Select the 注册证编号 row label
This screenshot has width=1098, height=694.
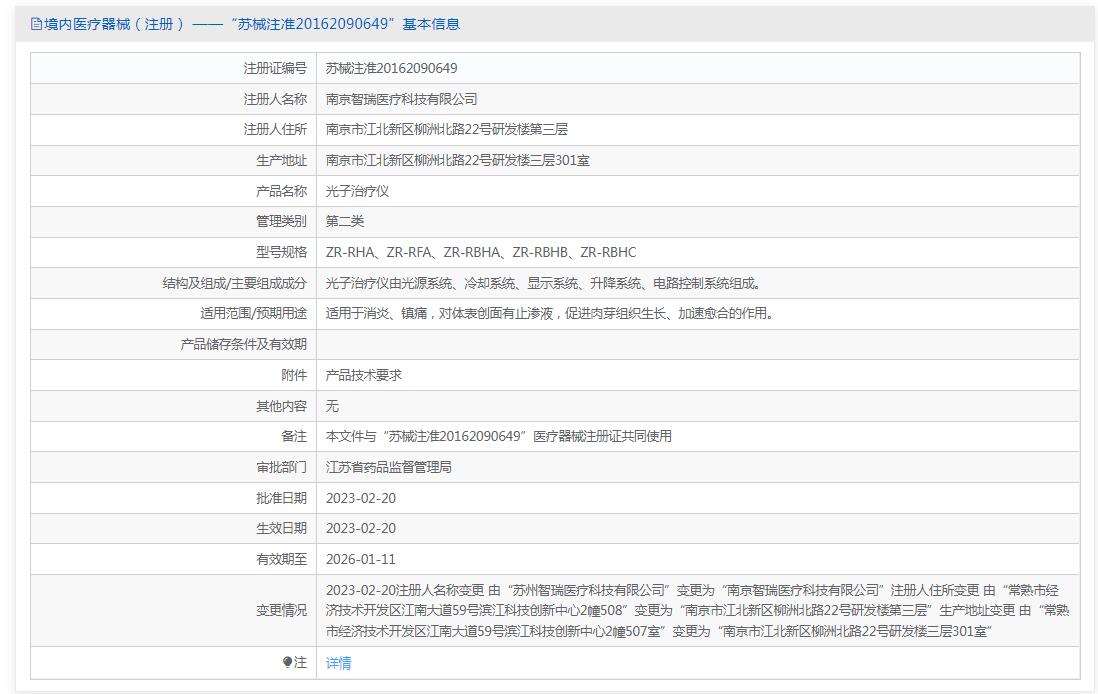(275, 69)
